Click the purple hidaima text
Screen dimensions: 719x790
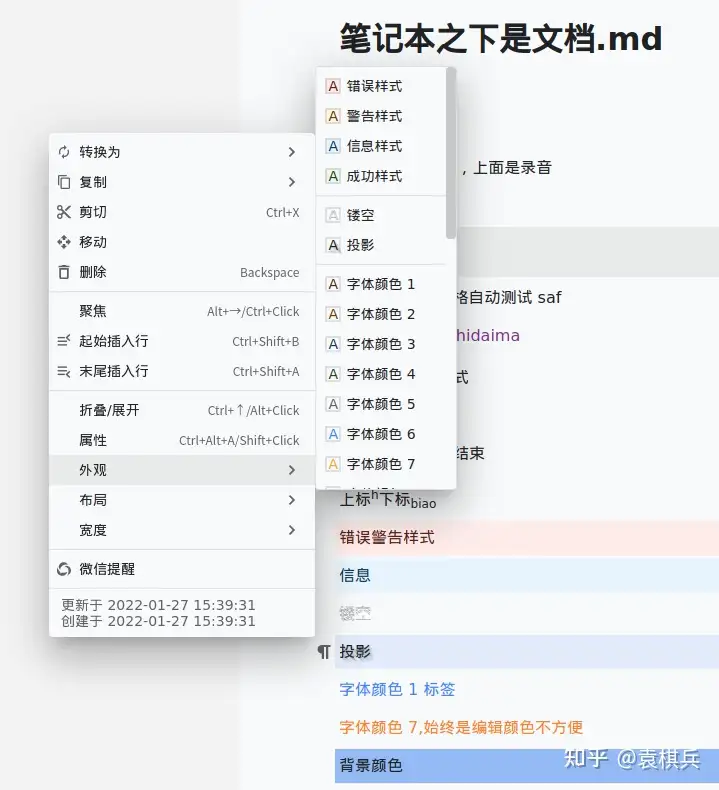[488, 336]
